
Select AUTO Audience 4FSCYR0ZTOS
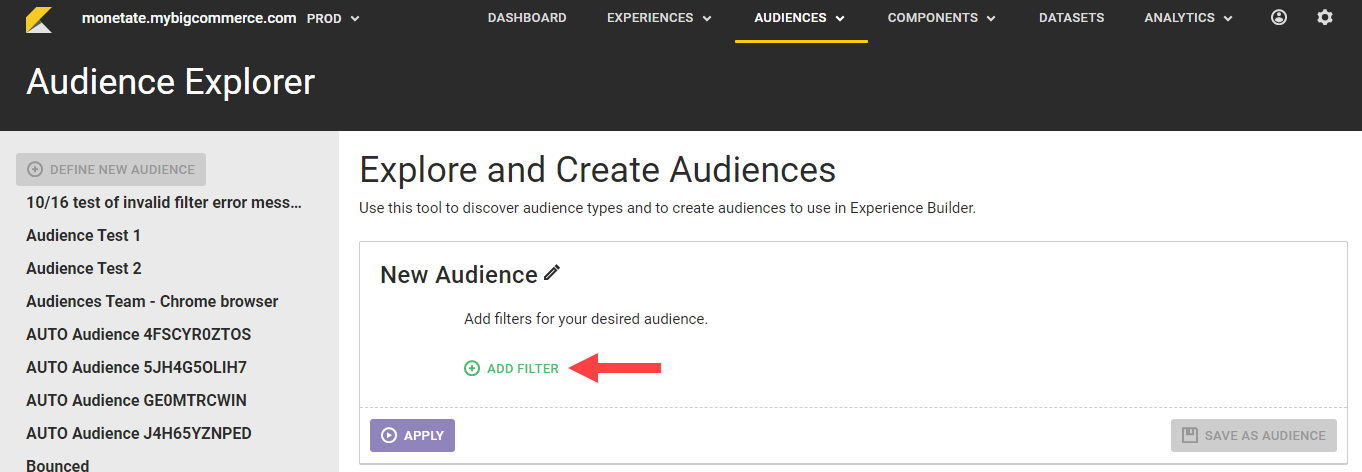click(138, 335)
